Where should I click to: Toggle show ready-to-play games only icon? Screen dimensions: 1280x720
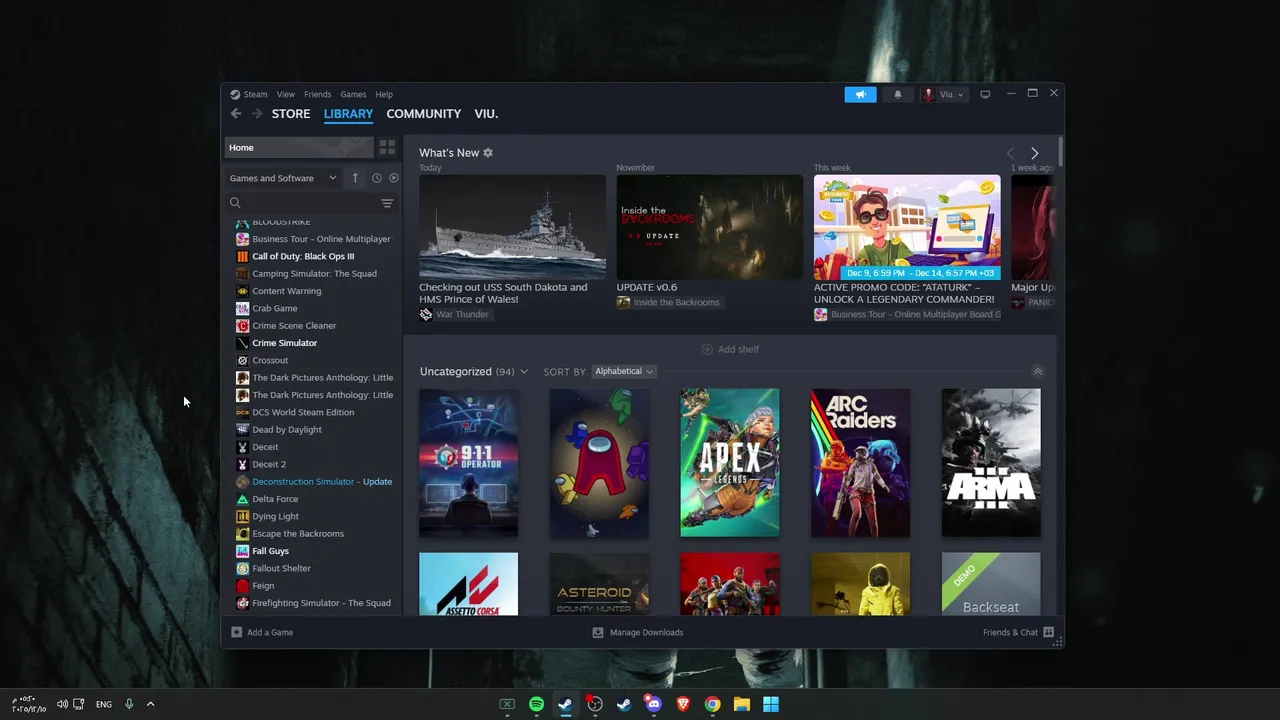pyautogui.click(x=394, y=178)
